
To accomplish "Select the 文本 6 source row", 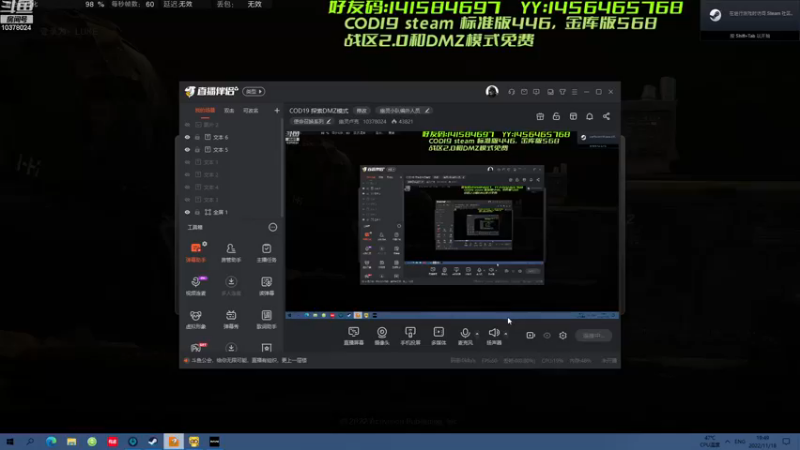I will 231,137.
